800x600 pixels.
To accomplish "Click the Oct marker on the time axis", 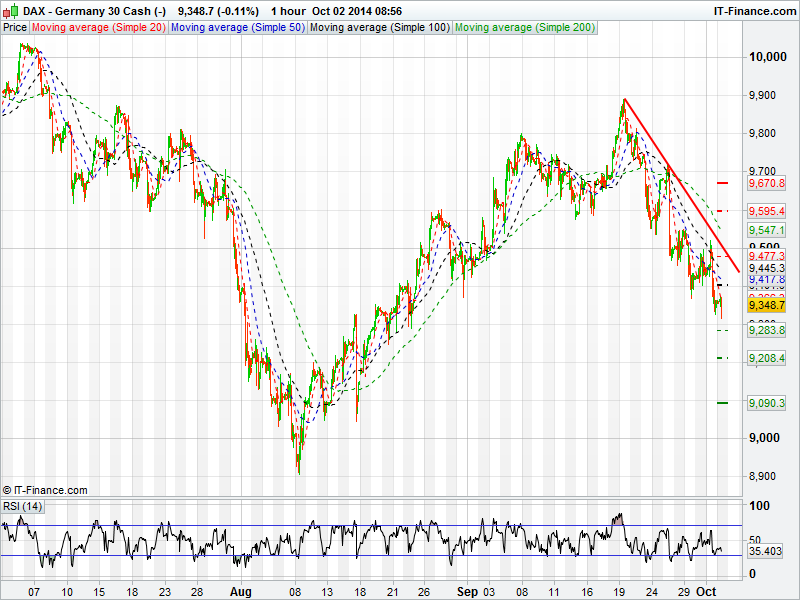I will tap(708, 592).
